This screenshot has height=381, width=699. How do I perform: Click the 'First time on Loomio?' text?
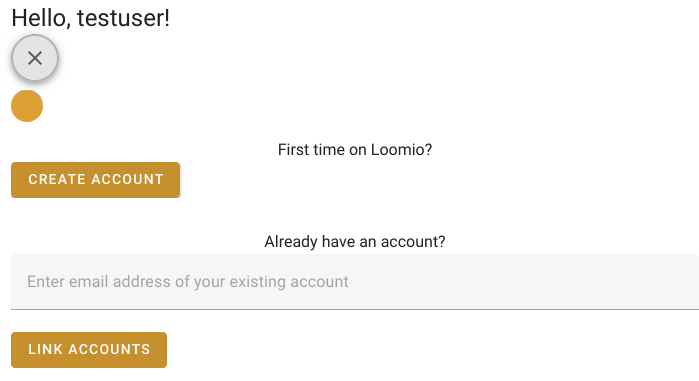(355, 150)
